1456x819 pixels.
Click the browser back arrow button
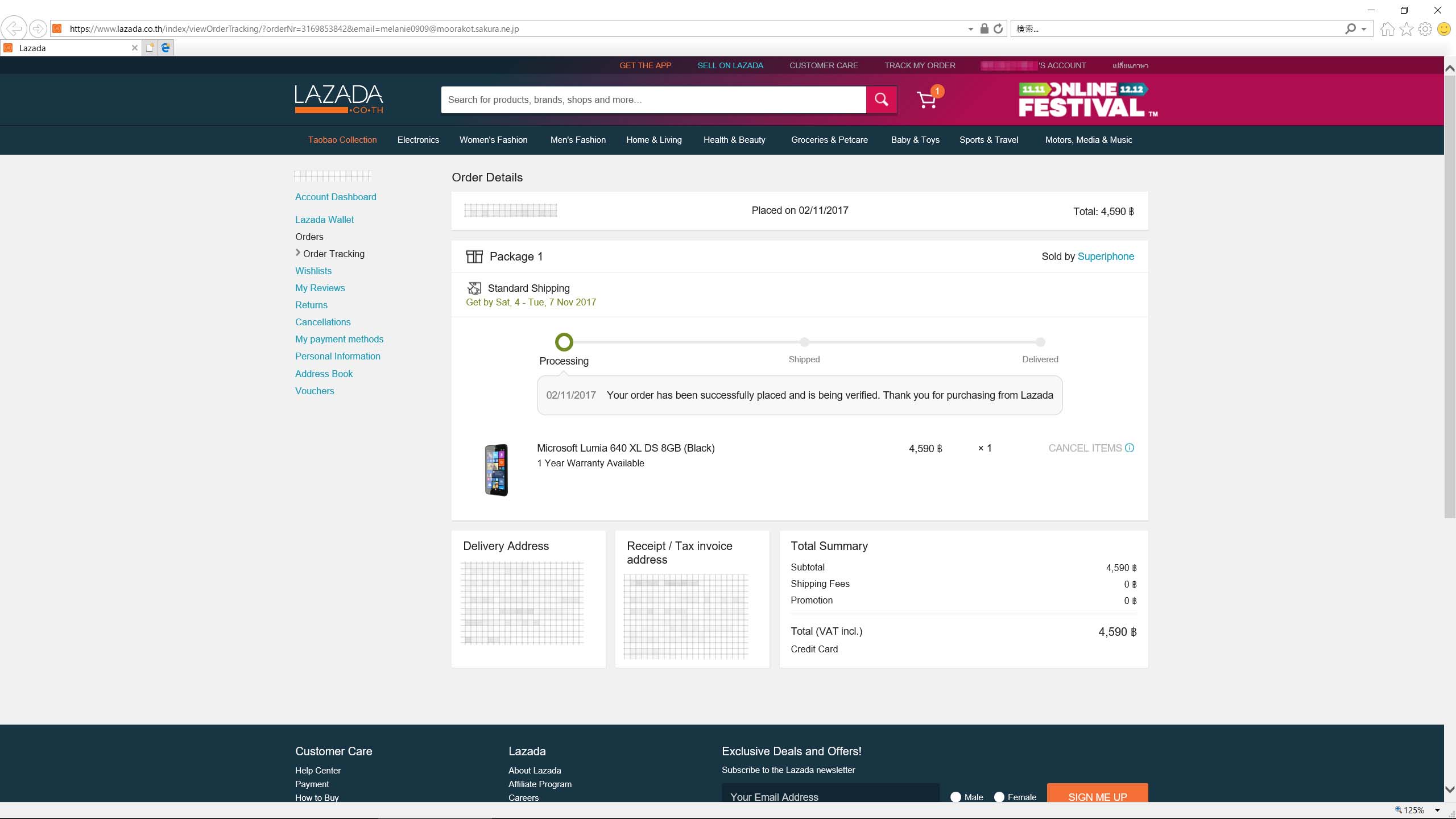14,28
